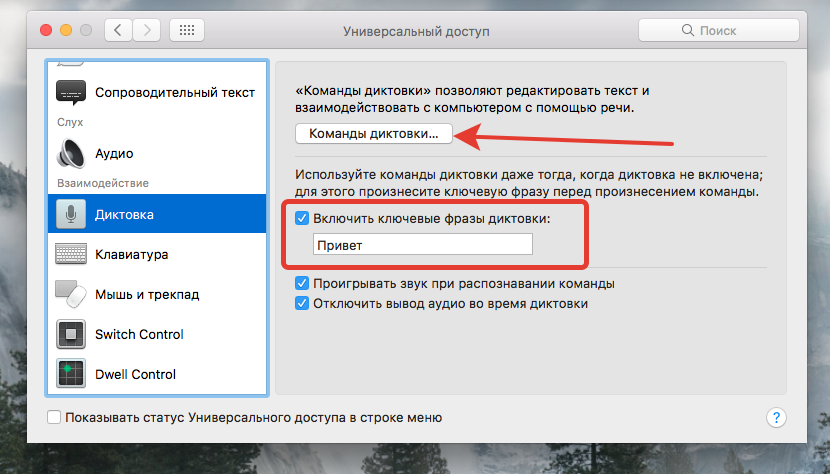Show all preferences grid button

187,30
